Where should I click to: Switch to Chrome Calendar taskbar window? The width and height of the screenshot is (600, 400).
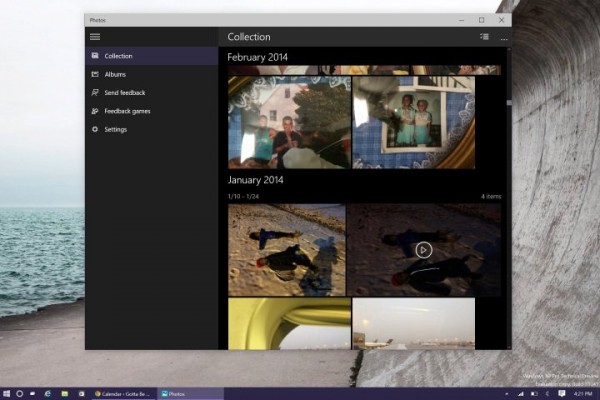(x=124, y=393)
